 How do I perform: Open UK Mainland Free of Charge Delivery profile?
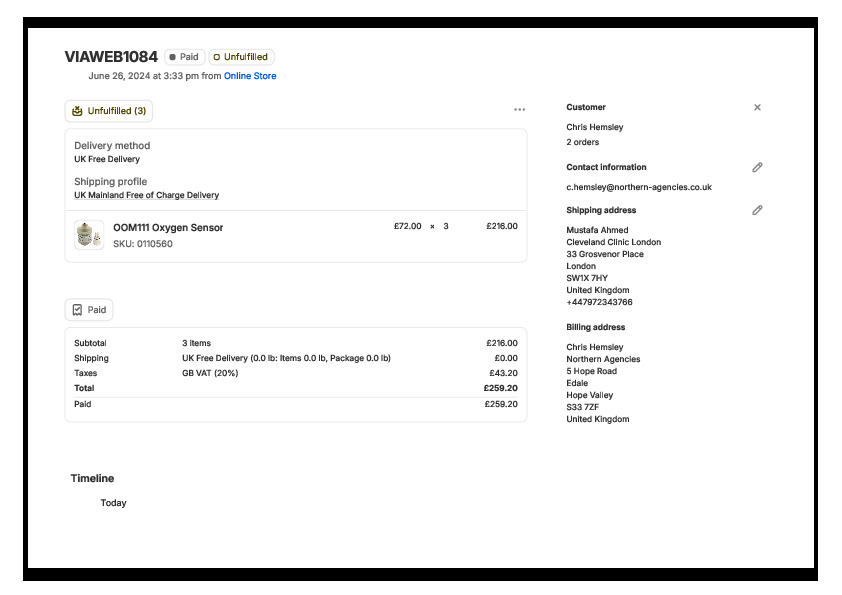point(146,195)
